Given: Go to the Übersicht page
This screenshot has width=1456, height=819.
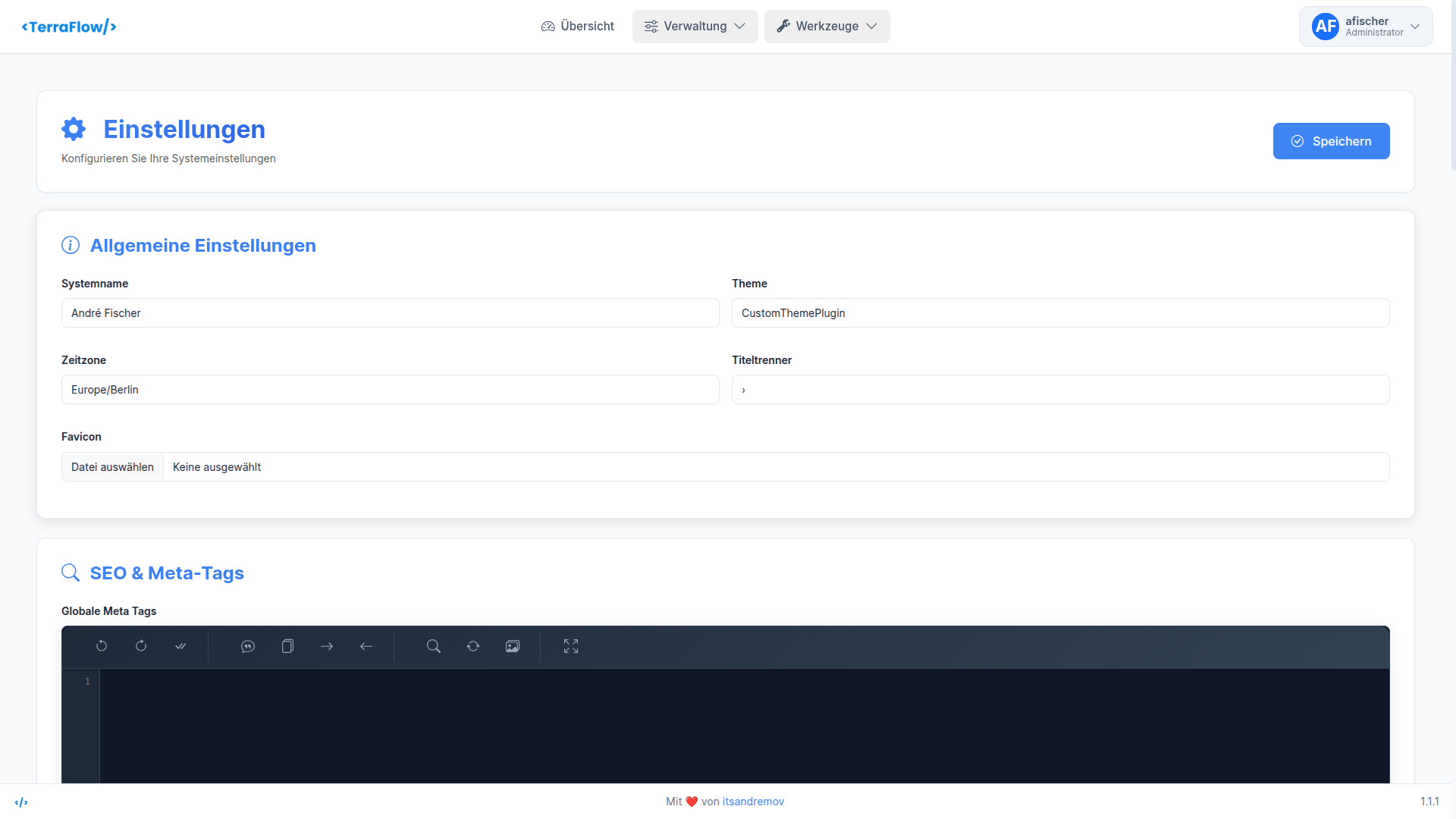Looking at the screenshot, I should coord(578,27).
